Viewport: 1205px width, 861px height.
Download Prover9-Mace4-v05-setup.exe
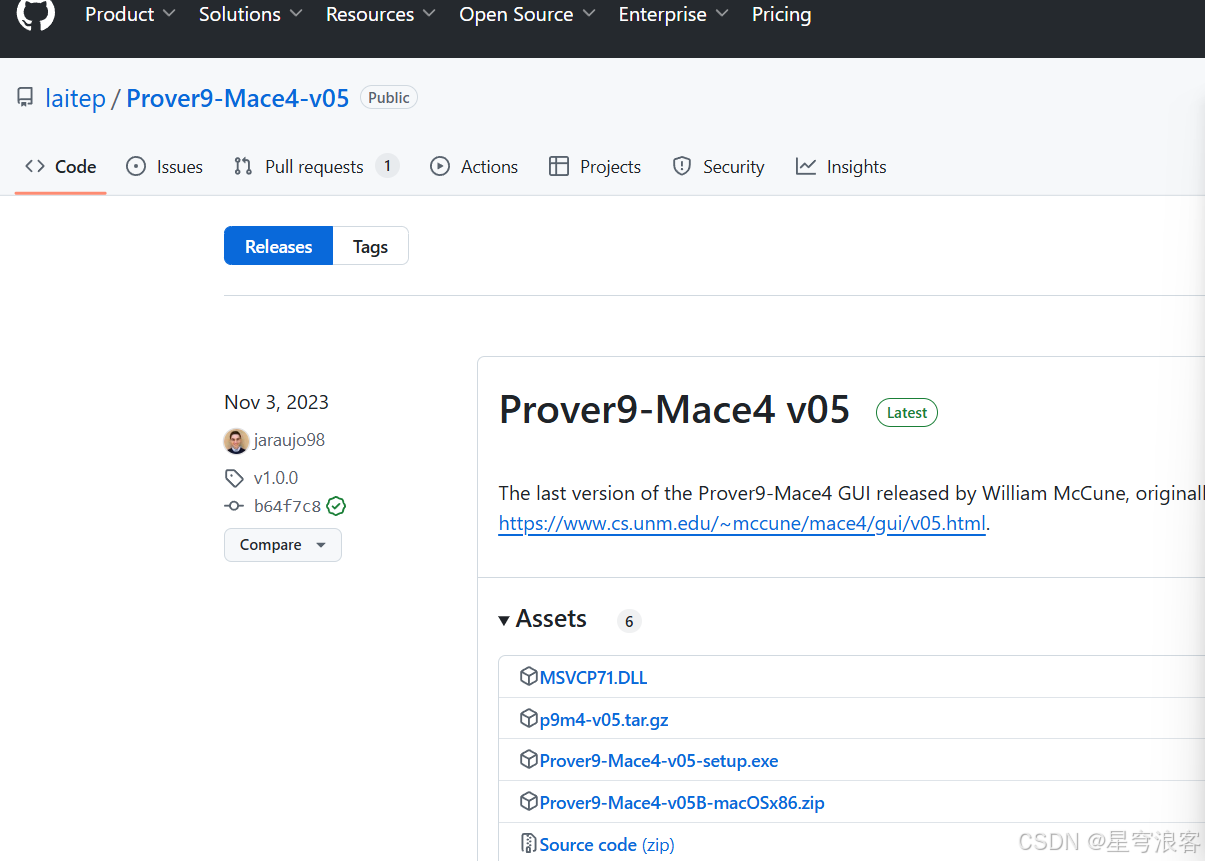point(659,761)
